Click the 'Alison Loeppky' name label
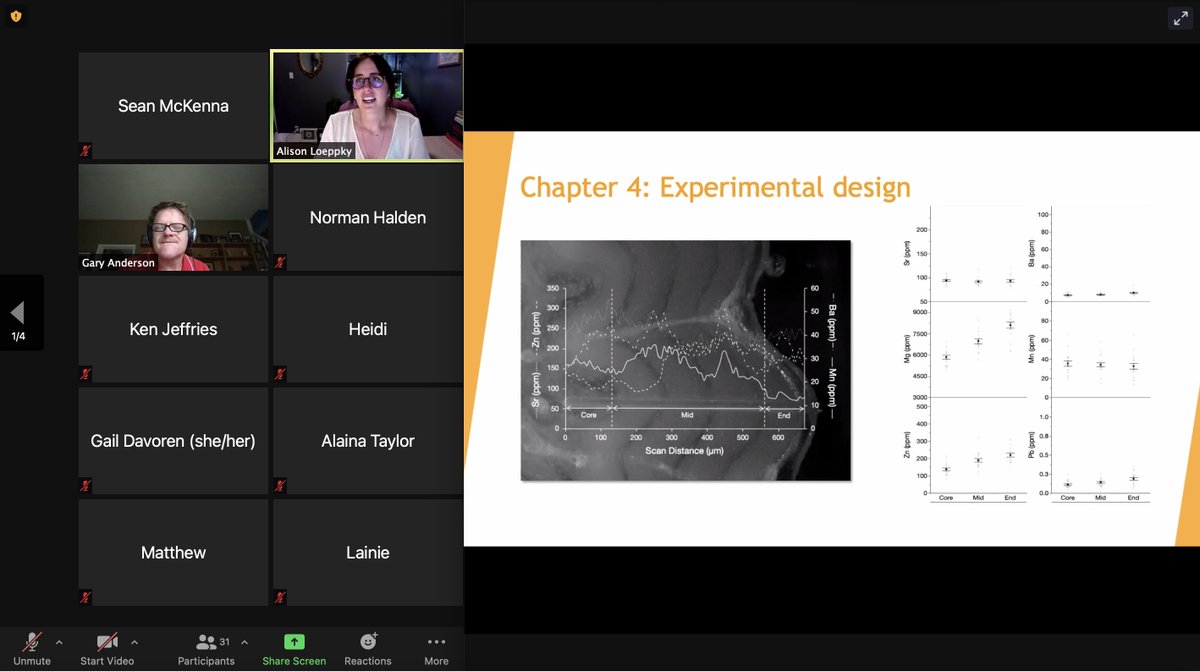Viewport: 1200px width, 671px height. click(x=314, y=152)
